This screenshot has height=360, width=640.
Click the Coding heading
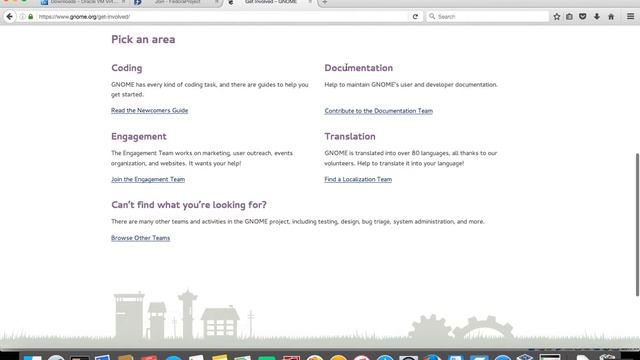(127, 68)
